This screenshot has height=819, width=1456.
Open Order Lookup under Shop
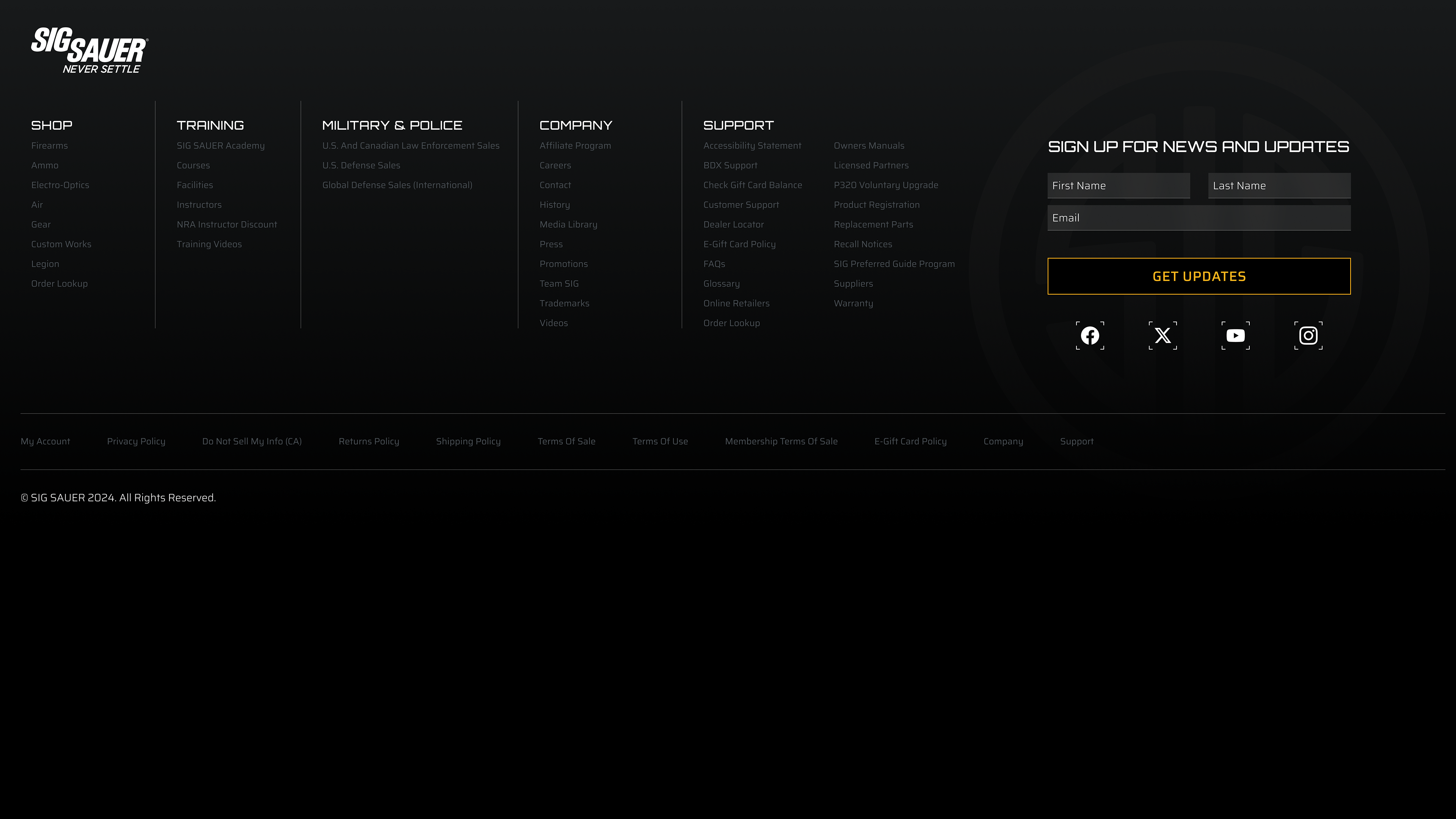[60, 284]
